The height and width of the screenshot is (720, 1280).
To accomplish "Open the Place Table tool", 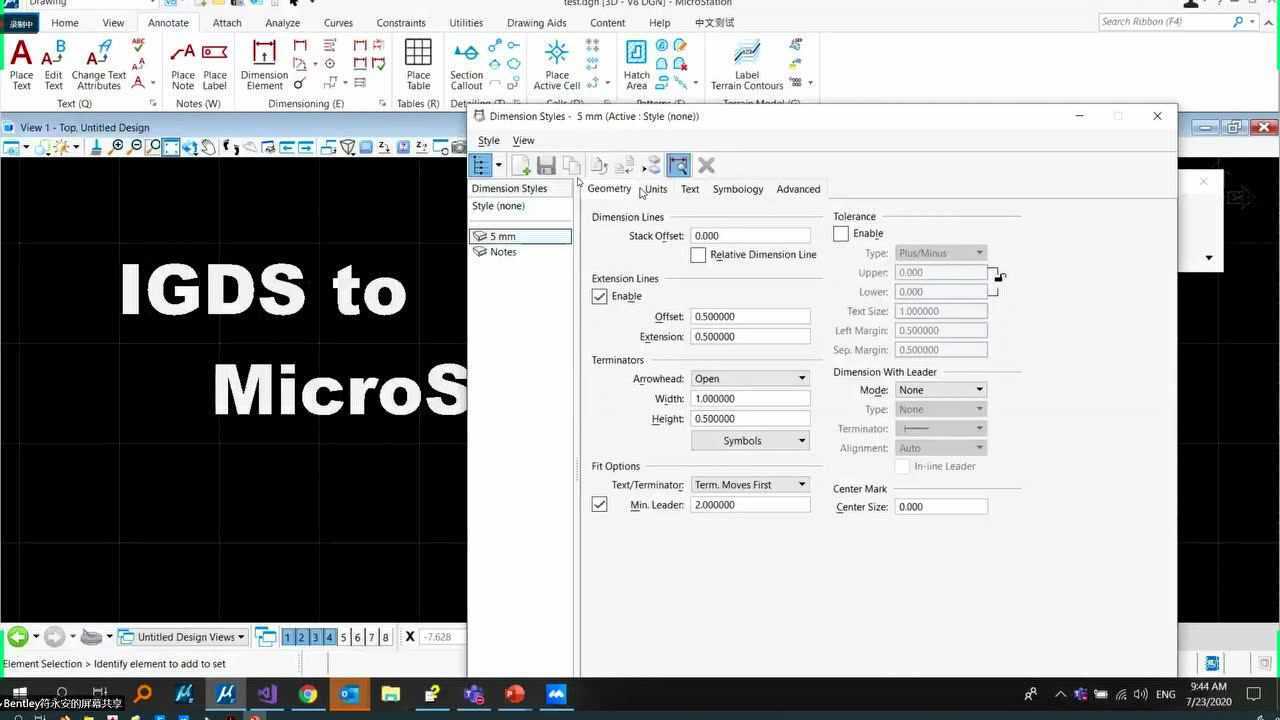I will point(418,65).
